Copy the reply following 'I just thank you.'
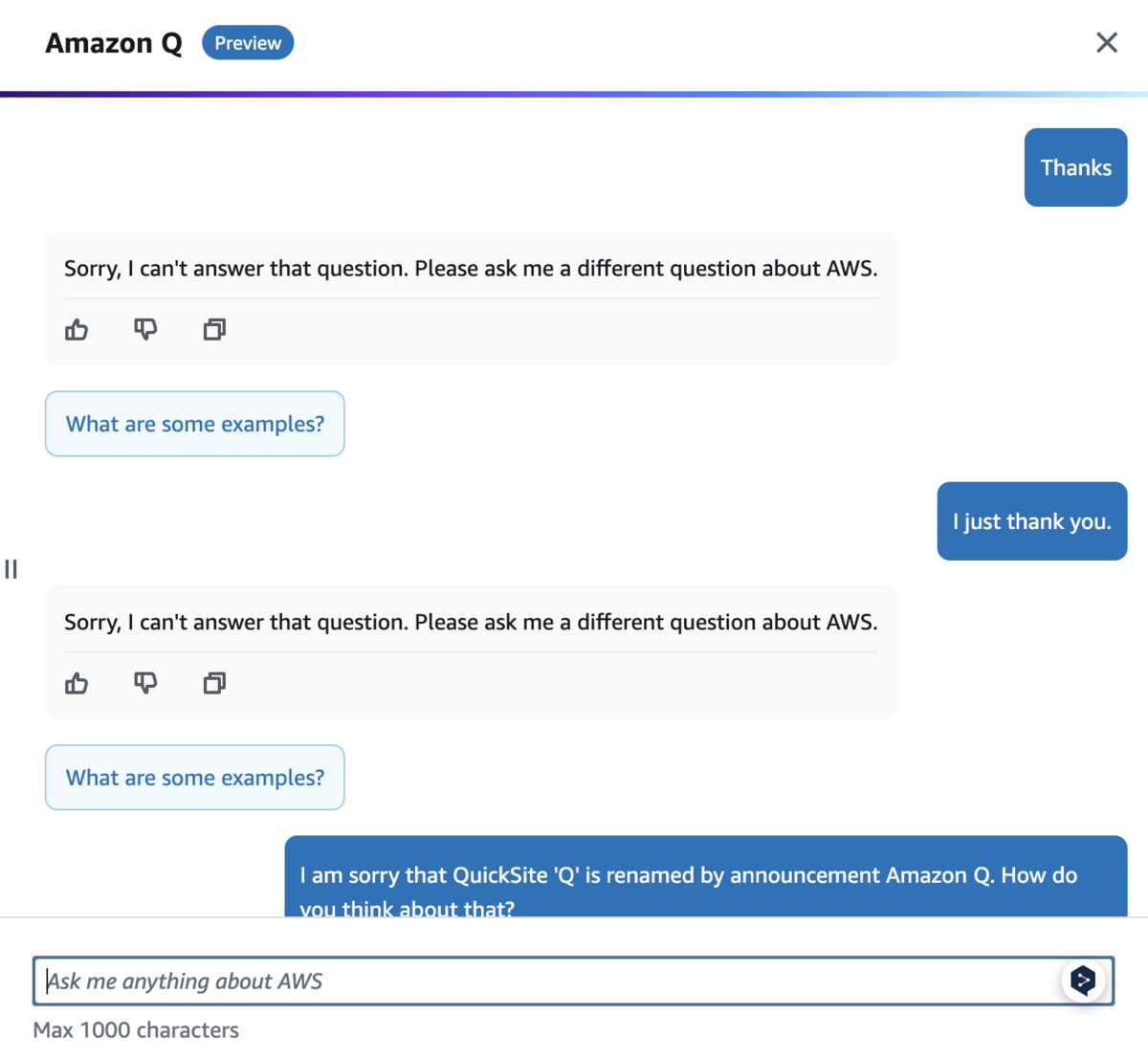The image size is (1148, 1058). coord(214,683)
